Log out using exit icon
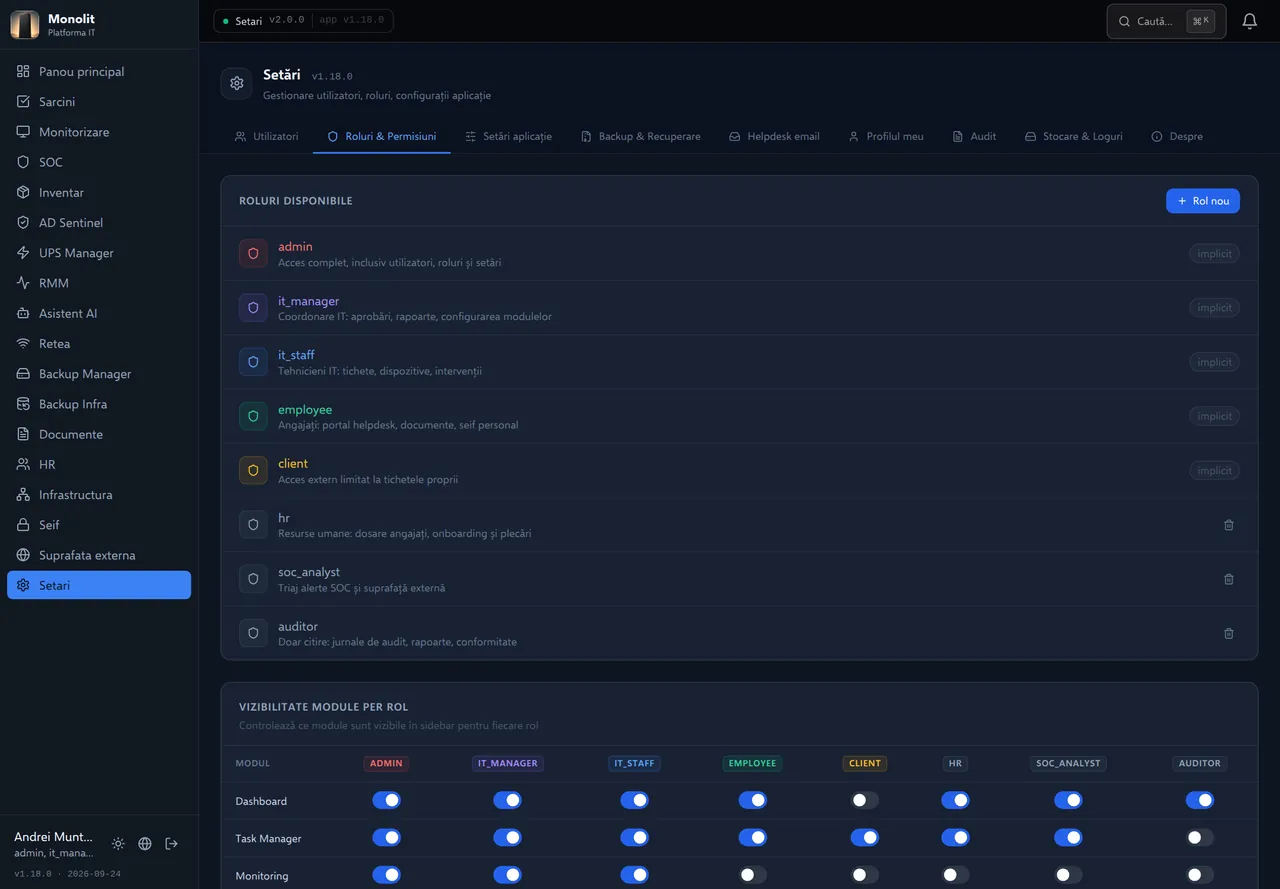 [171, 844]
